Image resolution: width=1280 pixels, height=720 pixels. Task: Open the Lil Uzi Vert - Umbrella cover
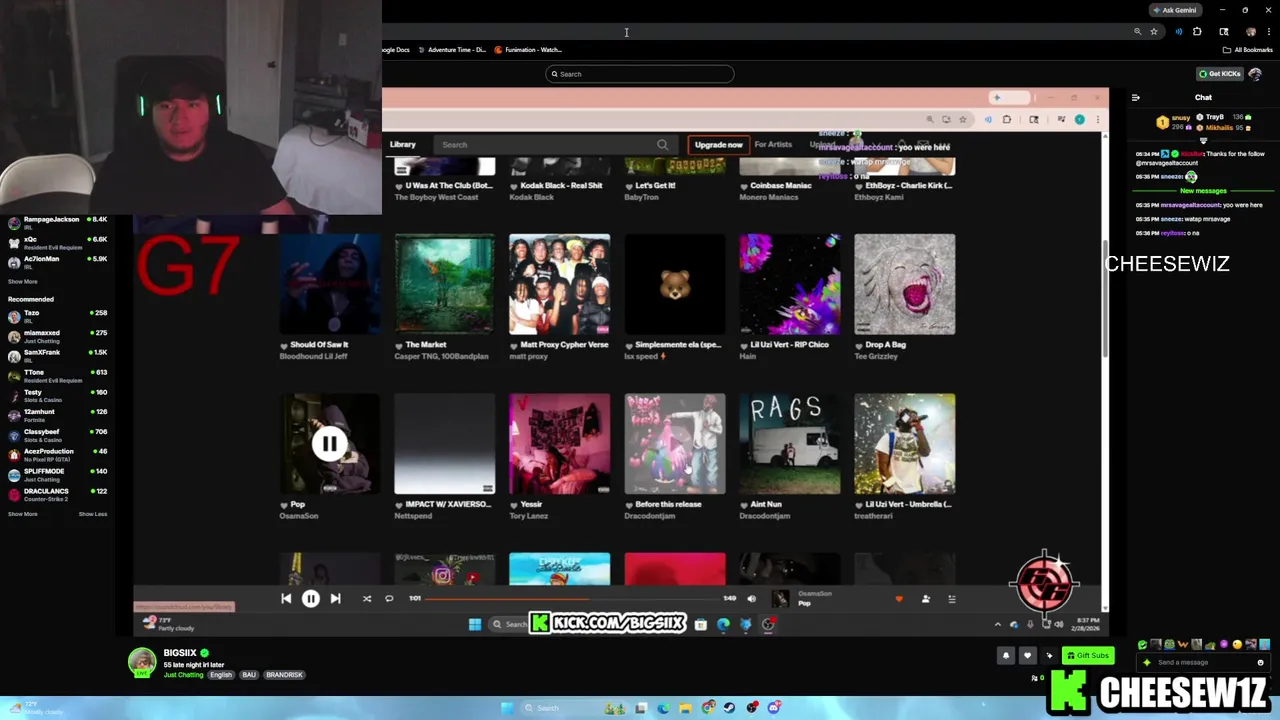coord(905,444)
